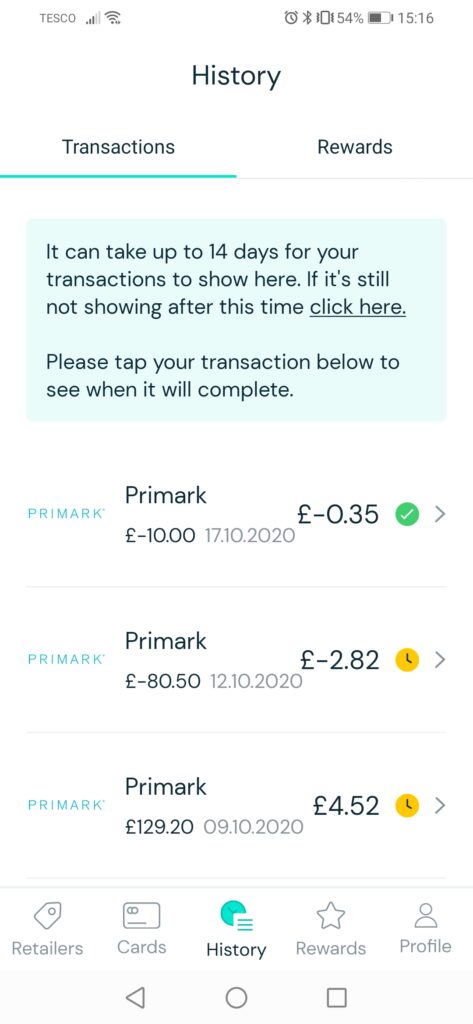Expand the 17.10.2020 Primark transaction chevron
This screenshot has width=473, height=1024.
pyautogui.click(x=440, y=515)
